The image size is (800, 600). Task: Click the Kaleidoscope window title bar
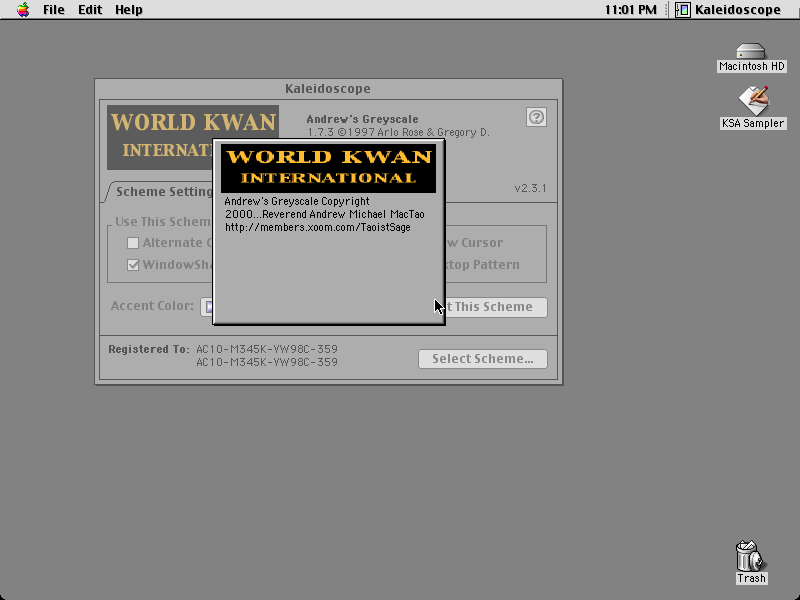pyautogui.click(x=329, y=89)
